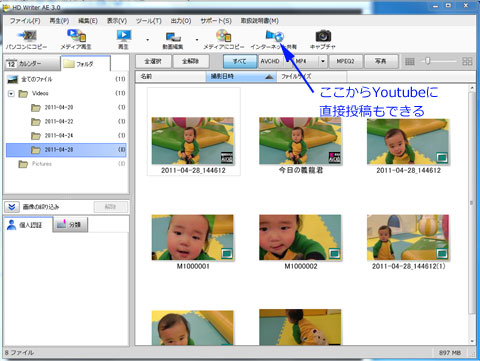Image resolution: width=480 pixels, height=361 pixels.
Task: Open the Playback (再生(P)) menu
Action: [59, 21]
